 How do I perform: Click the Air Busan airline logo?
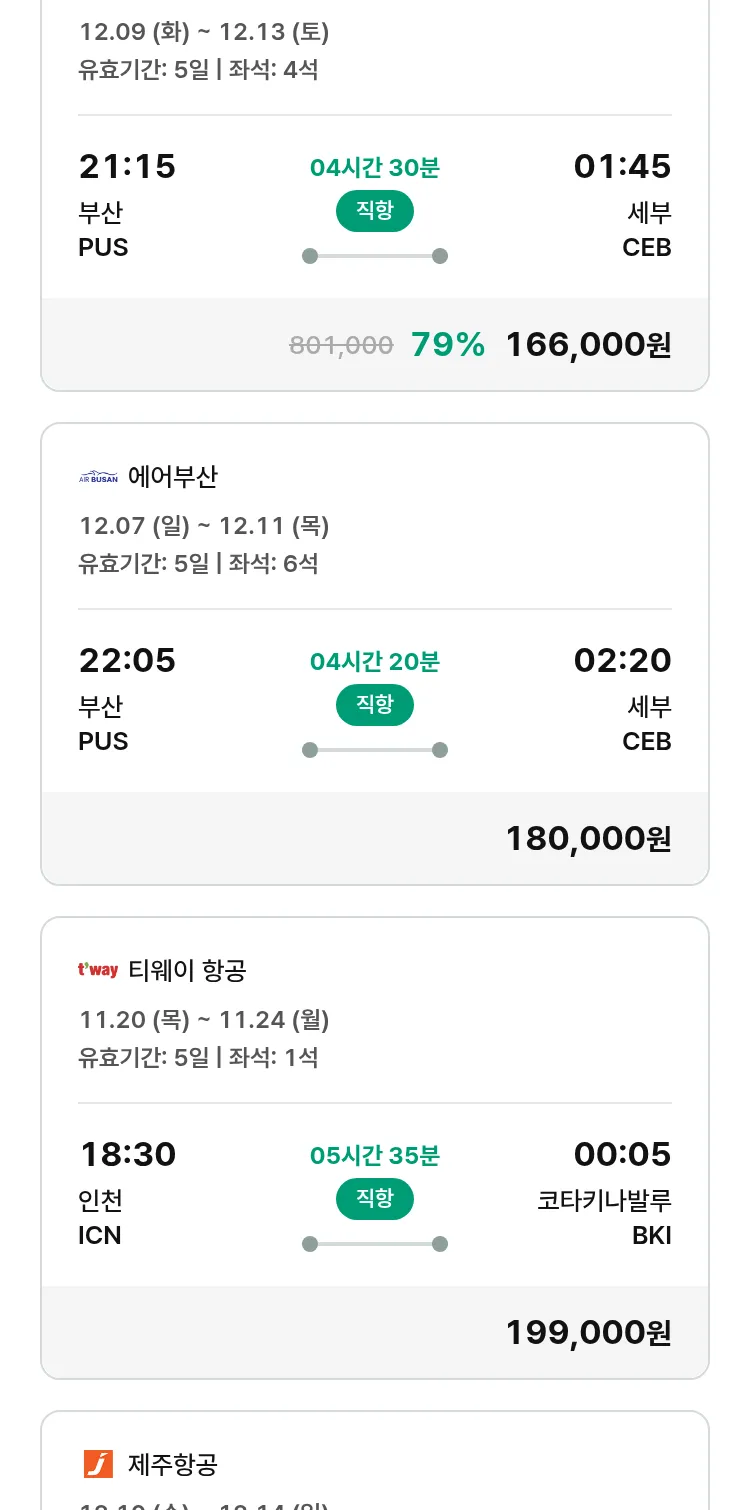tap(98, 477)
